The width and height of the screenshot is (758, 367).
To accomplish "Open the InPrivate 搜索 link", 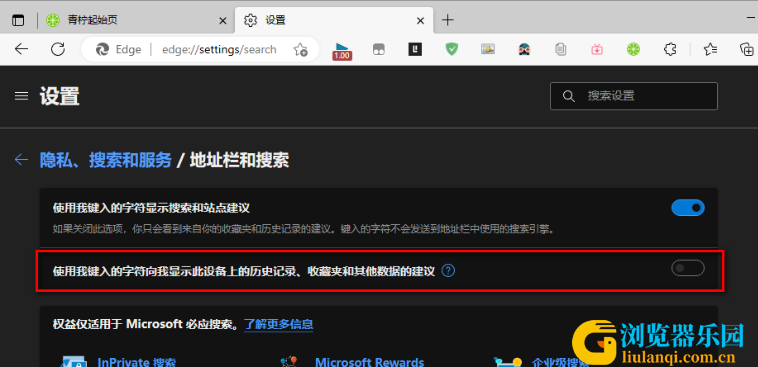I will click(x=136, y=362).
